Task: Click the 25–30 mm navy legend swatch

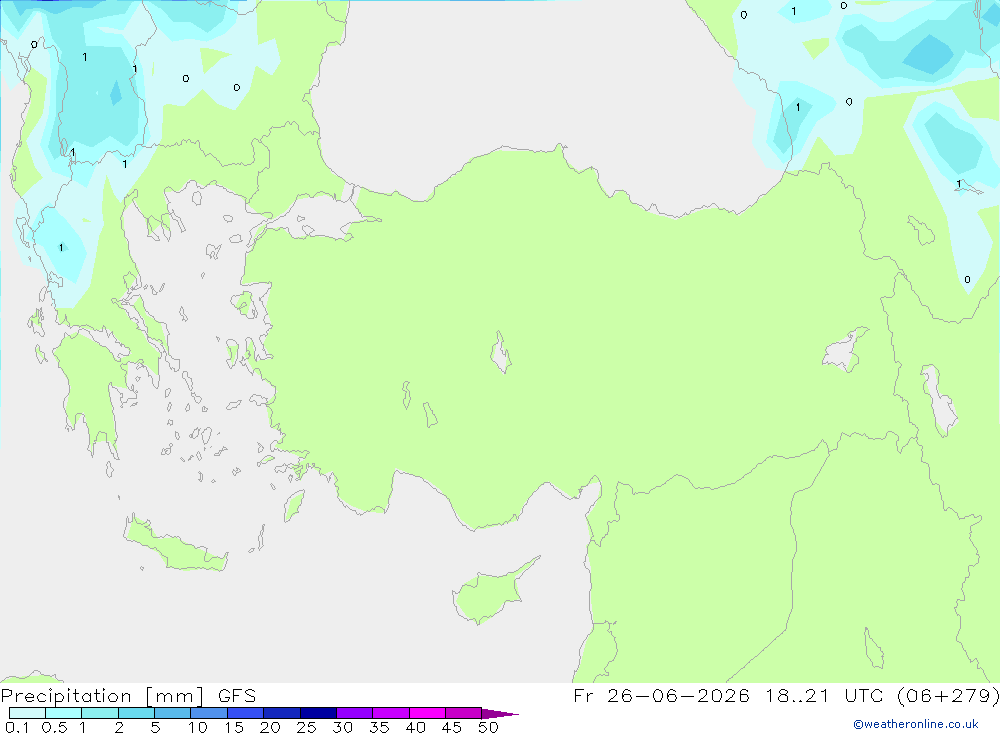Action: pyautogui.click(x=318, y=713)
